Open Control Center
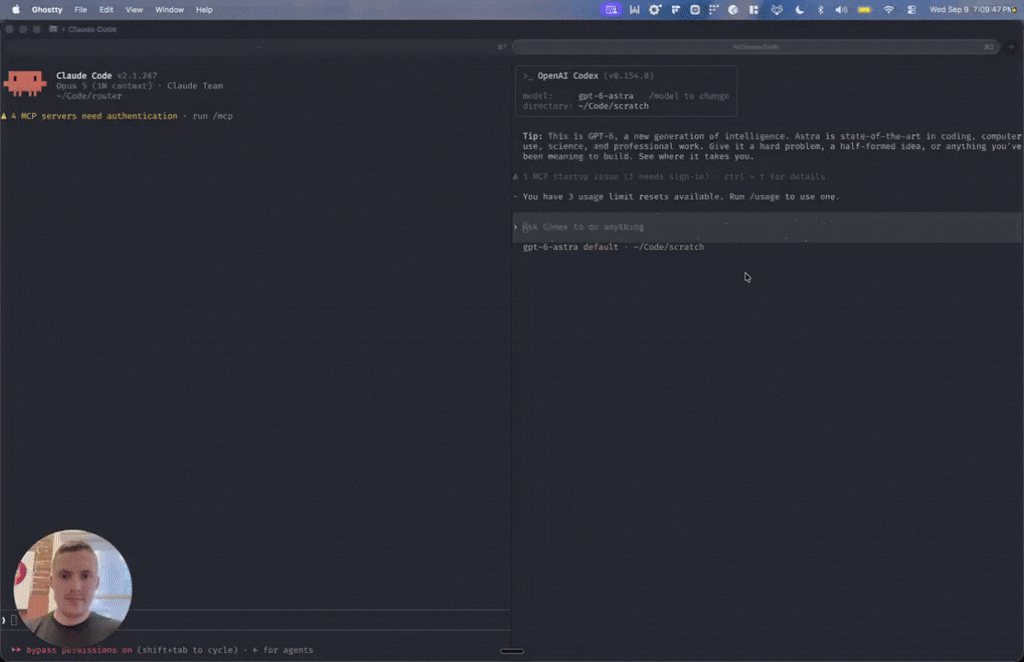Image resolution: width=1024 pixels, height=662 pixels. (911, 10)
